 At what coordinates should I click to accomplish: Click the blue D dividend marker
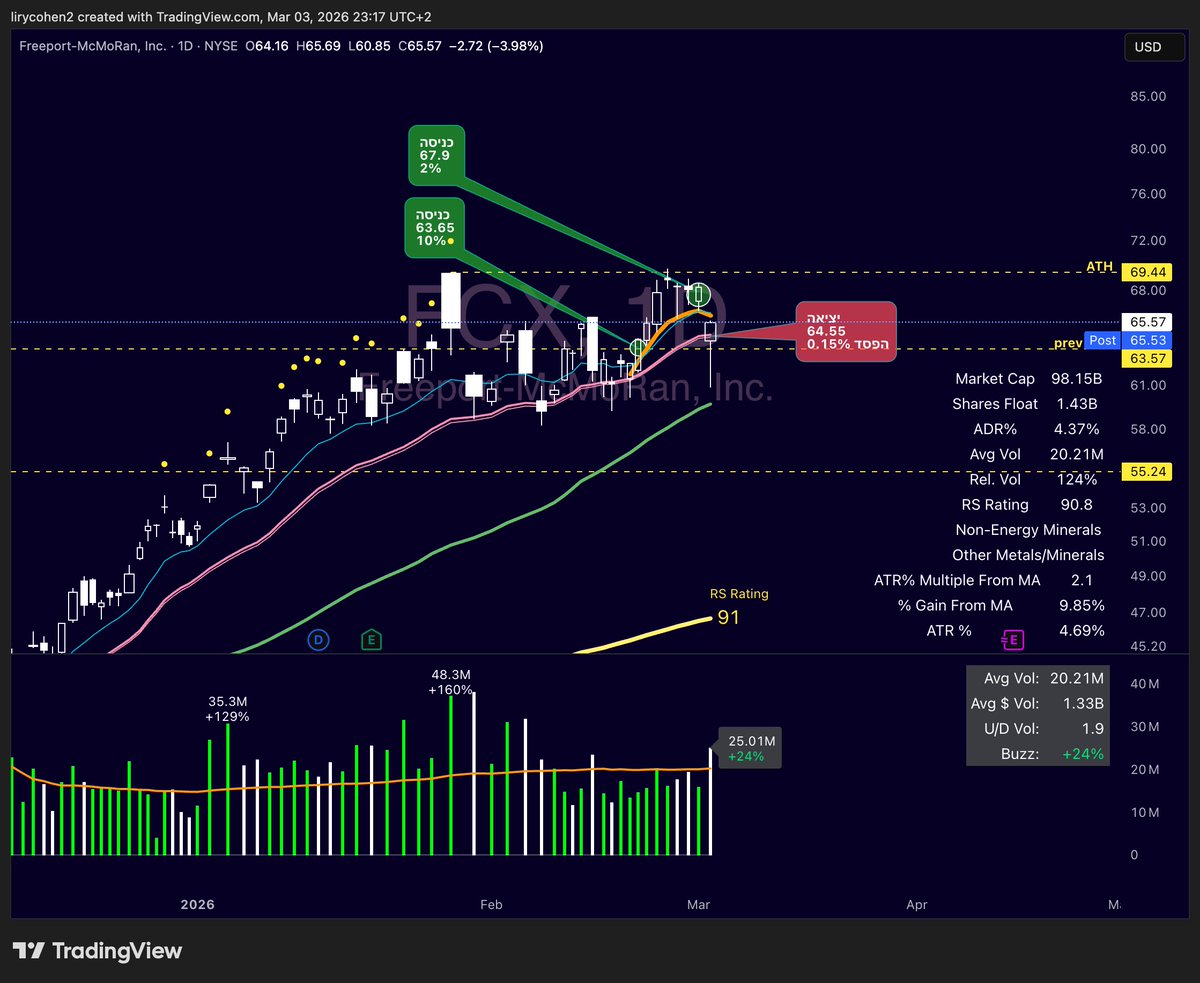click(x=319, y=639)
